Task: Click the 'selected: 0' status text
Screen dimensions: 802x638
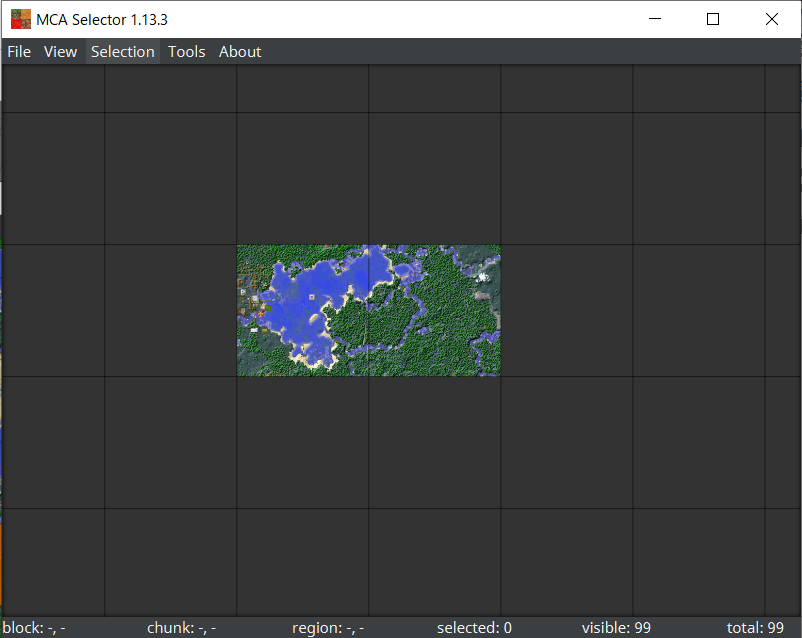Action: pyautogui.click(x=474, y=628)
